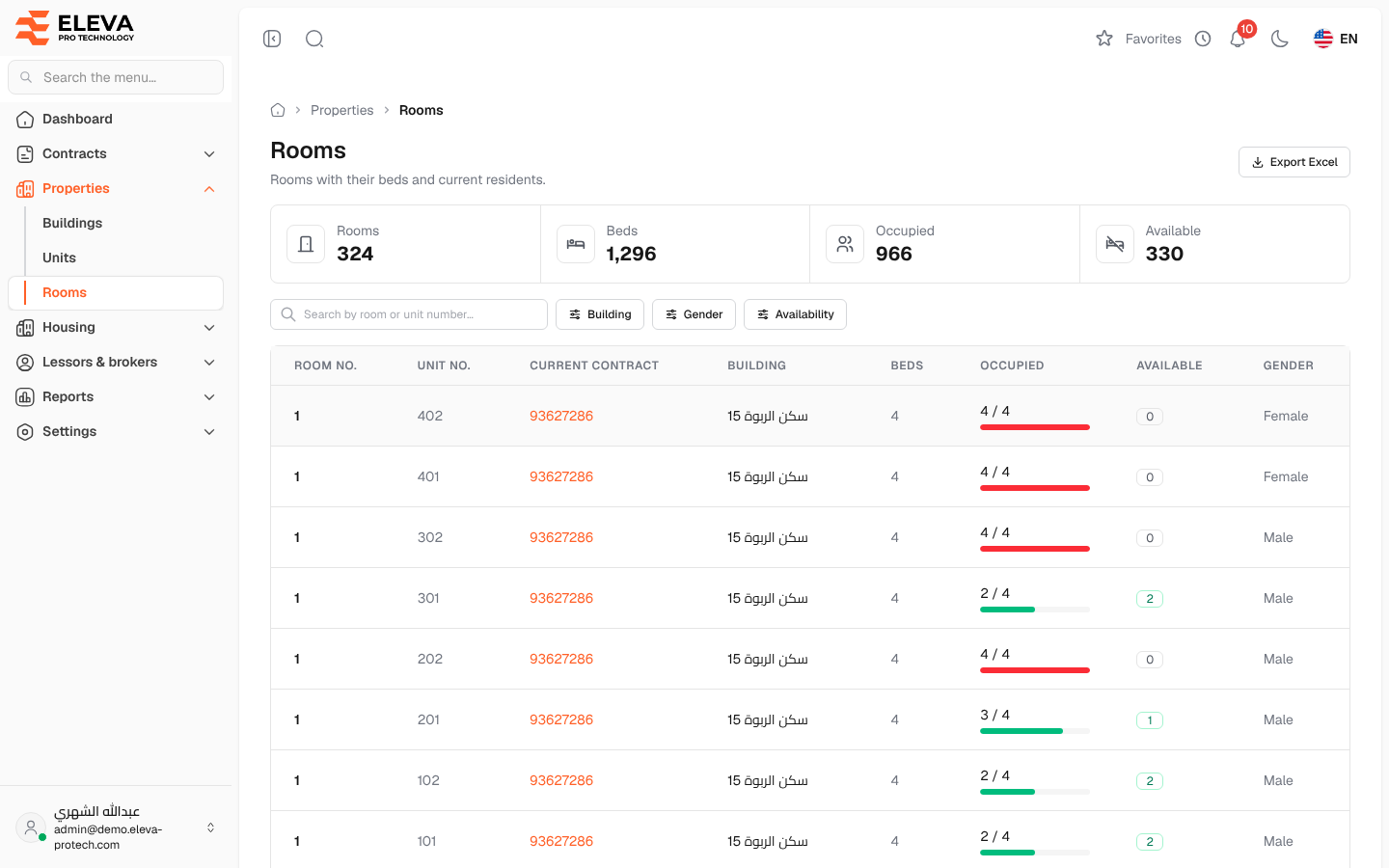
Task: Select the Rooms submenu item
Action: pos(116,293)
